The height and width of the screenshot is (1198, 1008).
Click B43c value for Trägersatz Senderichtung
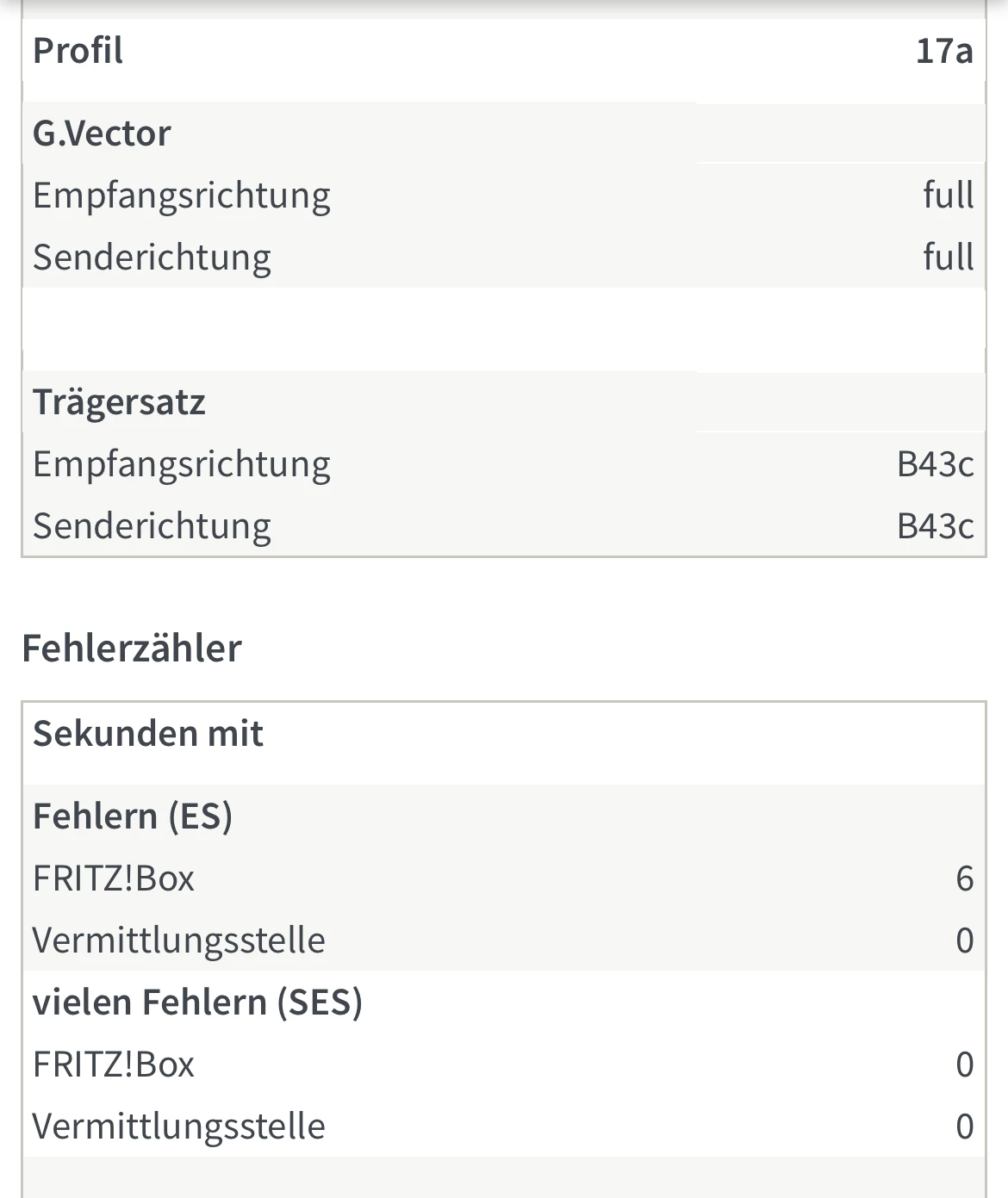[x=935, y=526]
